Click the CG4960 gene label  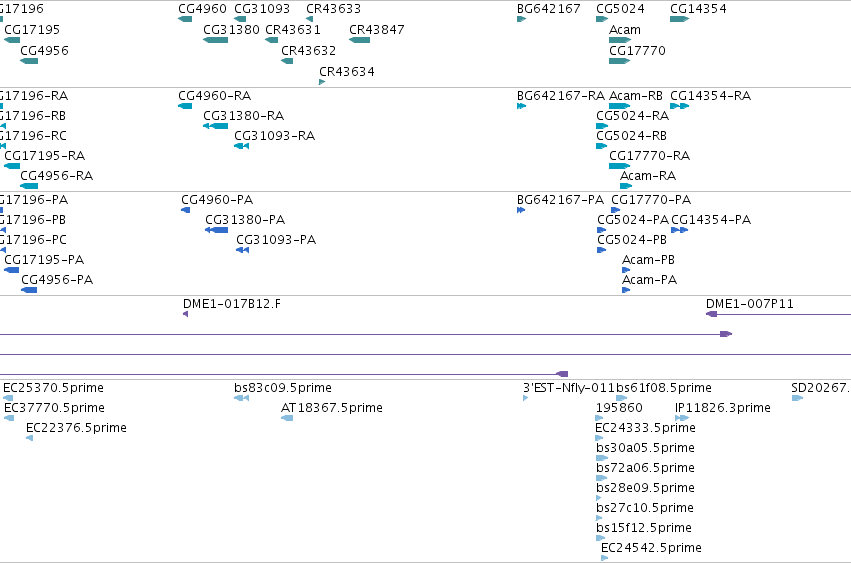[x=202, y=9]
